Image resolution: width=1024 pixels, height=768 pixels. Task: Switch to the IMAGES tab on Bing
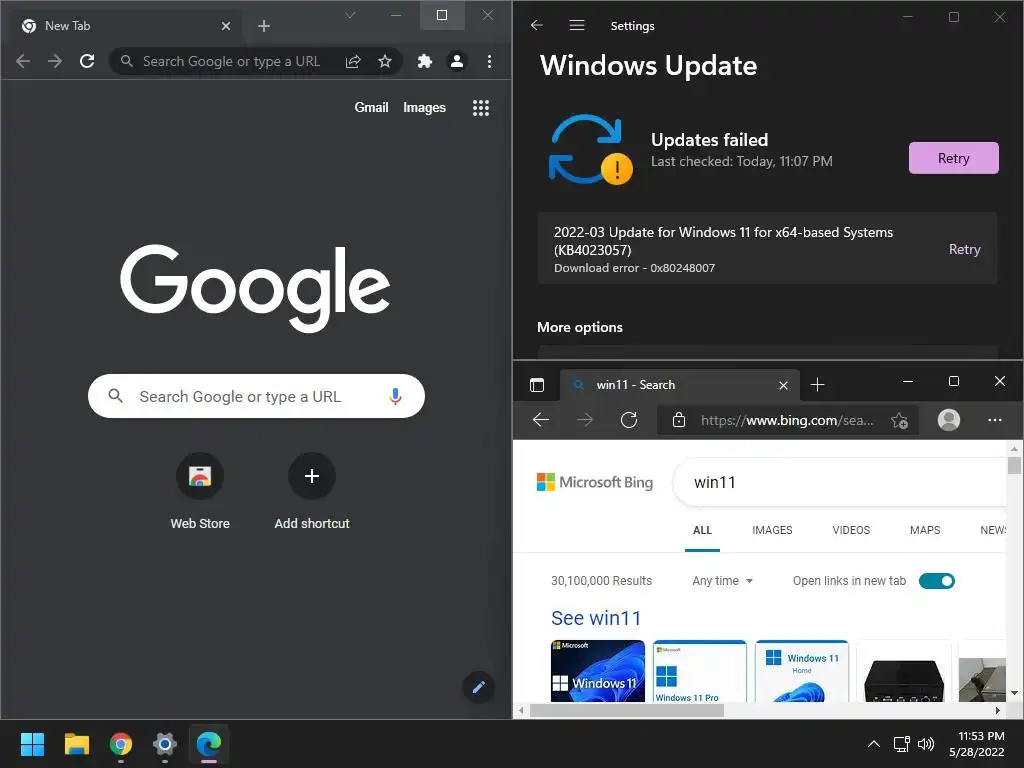(x=772, y=530)
